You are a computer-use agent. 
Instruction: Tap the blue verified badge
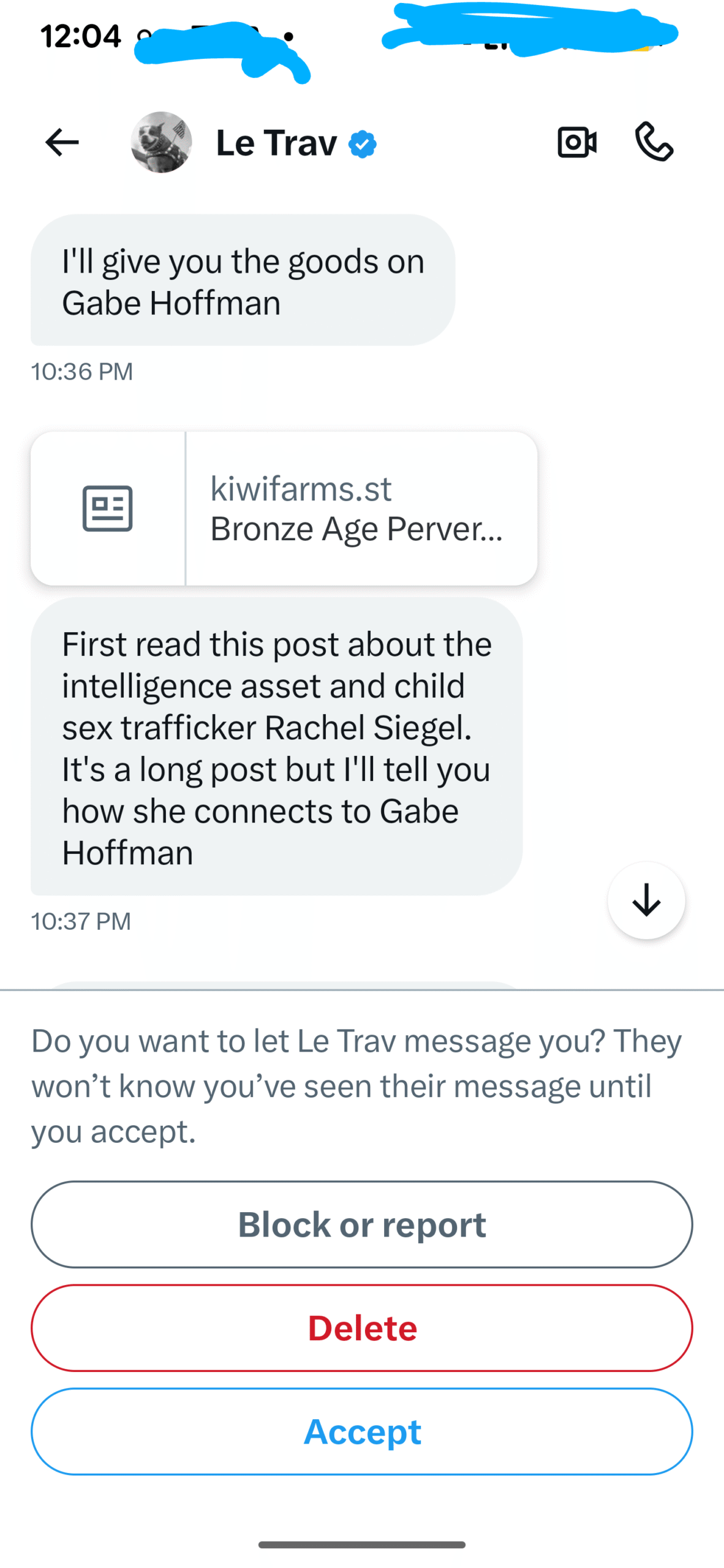tap(363, 145)
